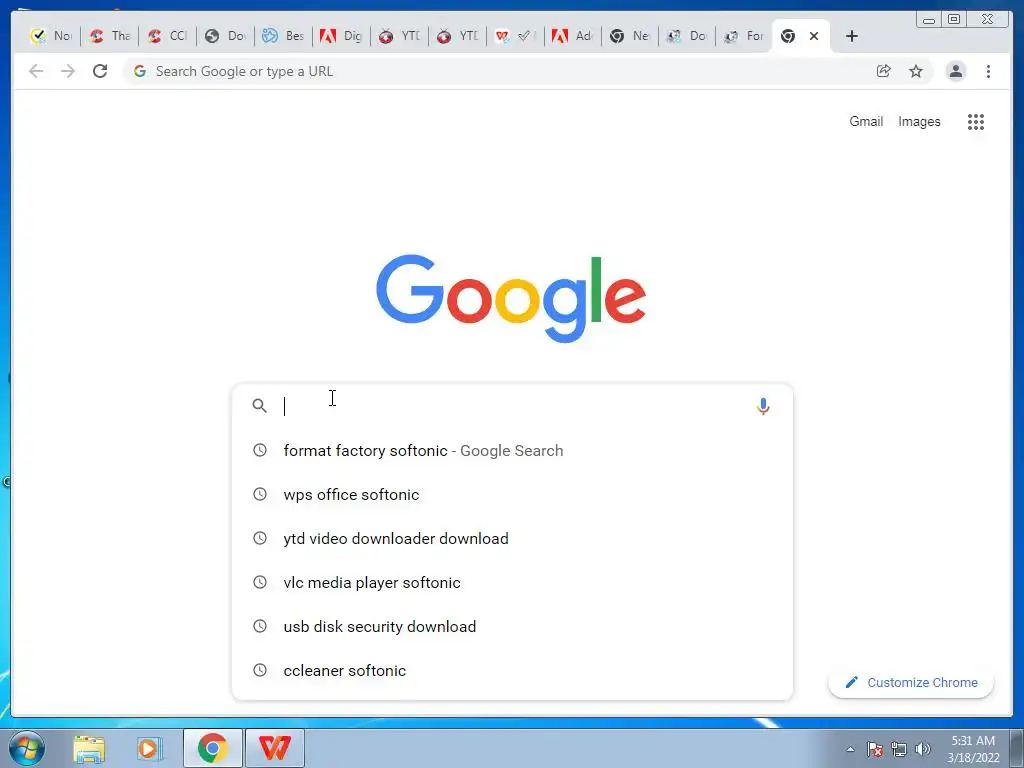1024x768 pixels.
Task: Focus the Google search box
Action: pyautogui.click(x=513, y=406)
